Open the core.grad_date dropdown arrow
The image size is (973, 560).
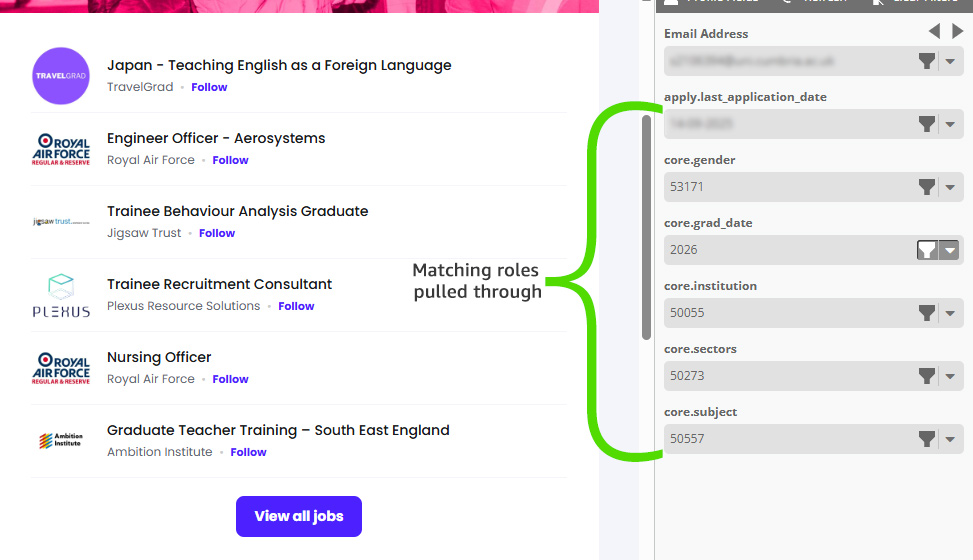[950, 250]
